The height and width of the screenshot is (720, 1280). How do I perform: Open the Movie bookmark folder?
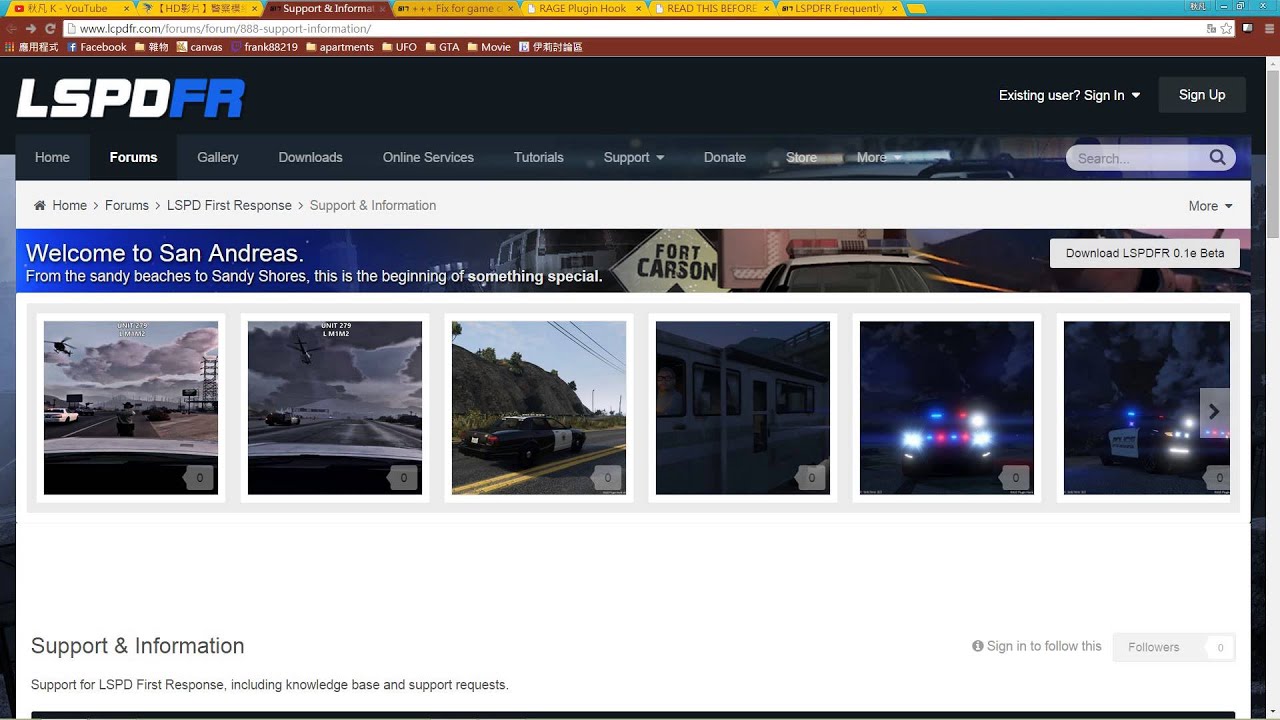click(489, 47)
